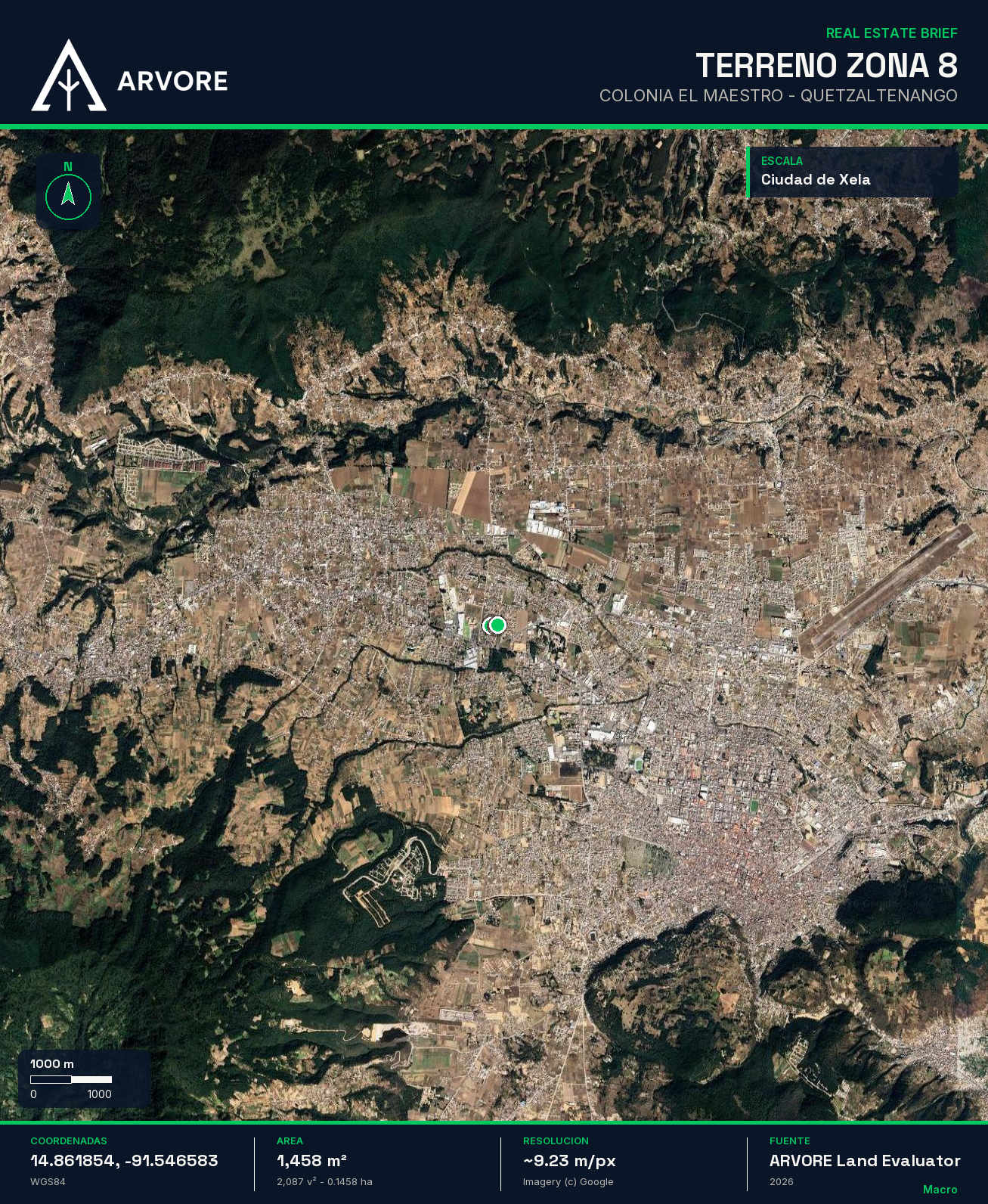Click the 'TERRENO ZONA 8' title
This screenshot has height=1204, width=988.
826,66
